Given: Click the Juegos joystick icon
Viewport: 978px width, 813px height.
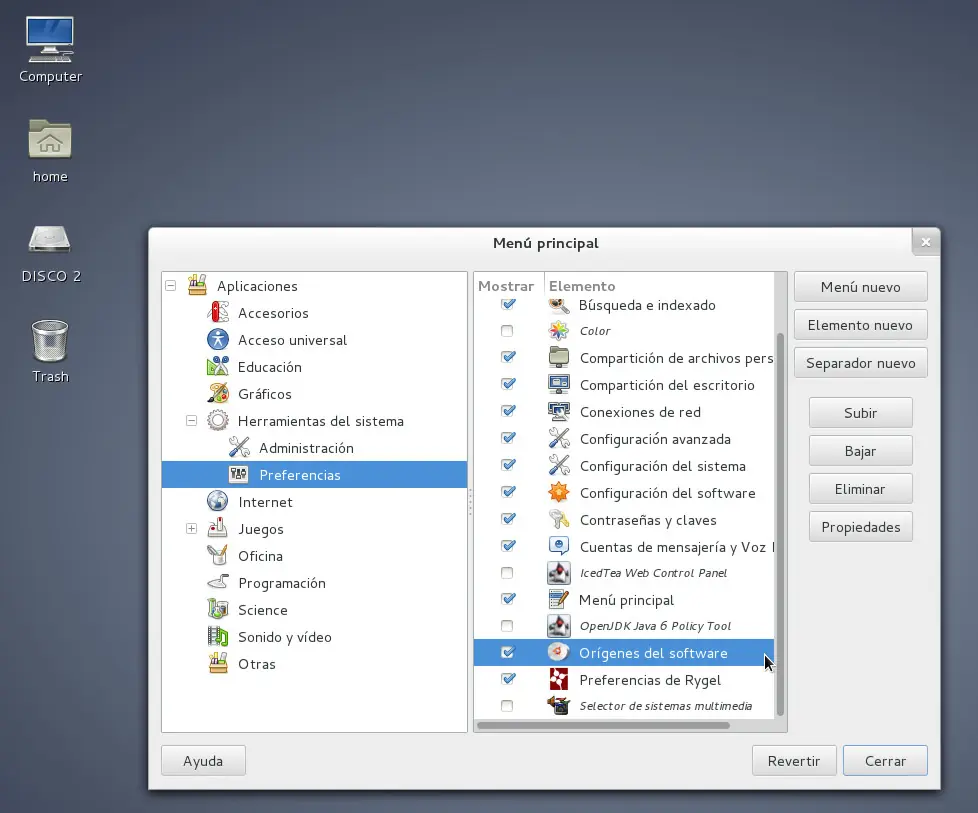Looking at the screenshot, I should [218, 528].
